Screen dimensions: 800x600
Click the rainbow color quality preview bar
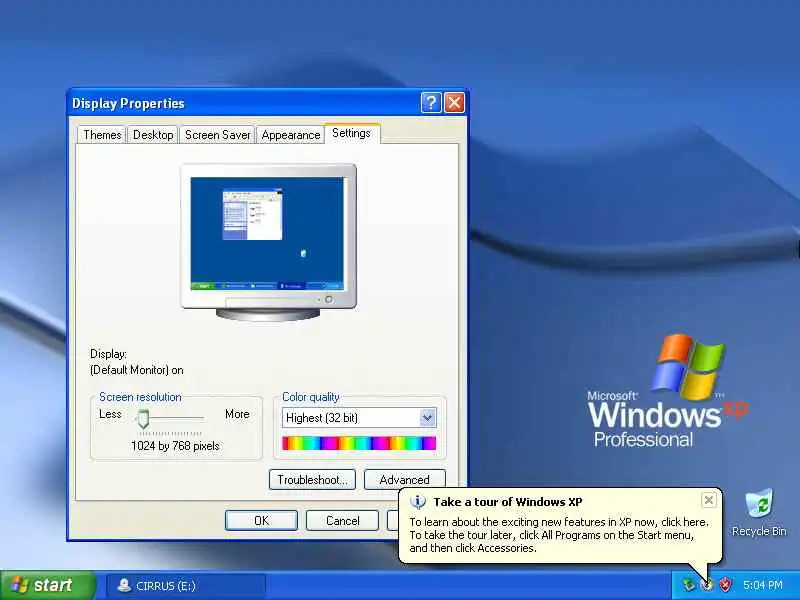click(x=359, y=443)
